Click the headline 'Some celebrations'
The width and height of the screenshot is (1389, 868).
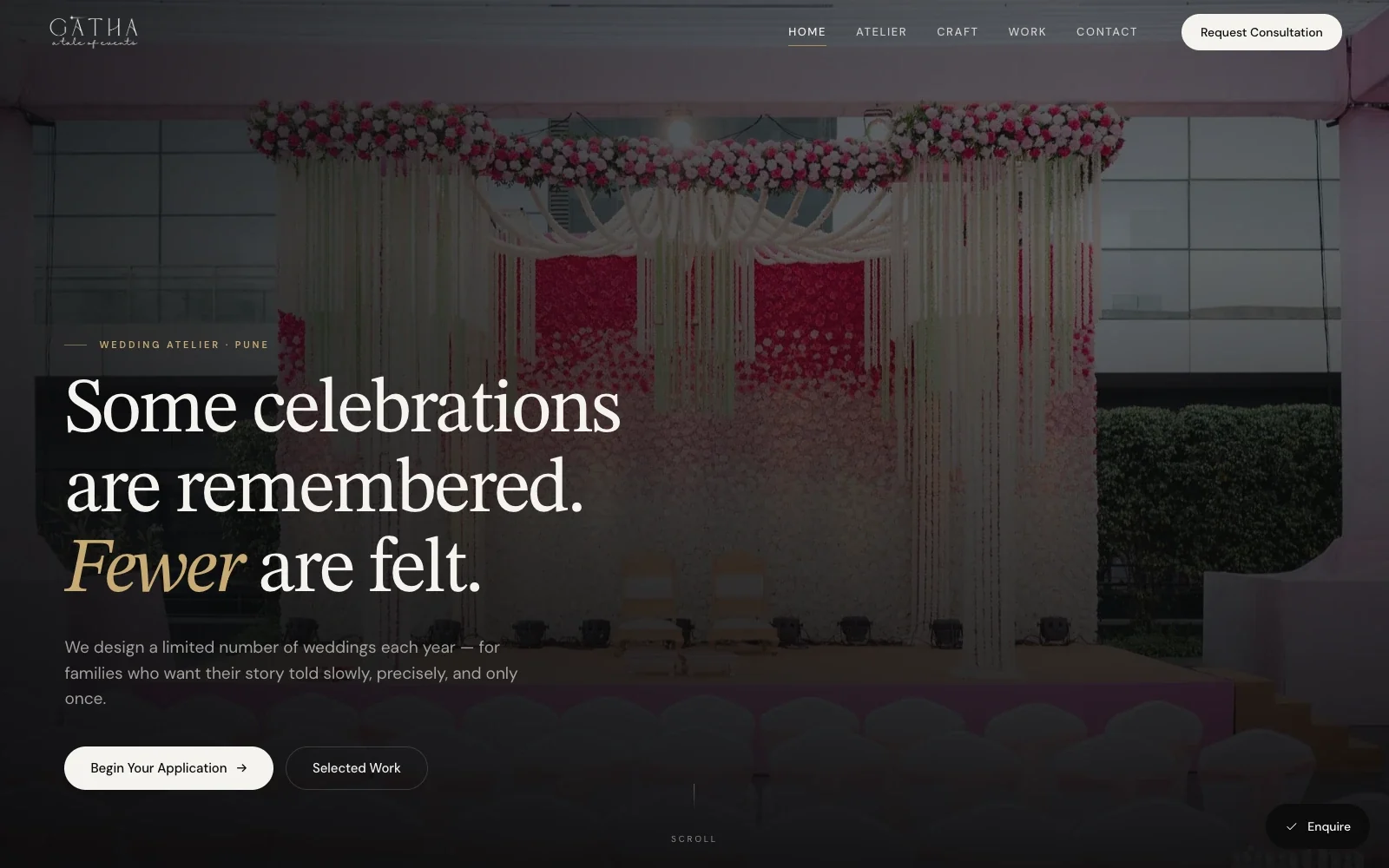[x=343, y=406]
